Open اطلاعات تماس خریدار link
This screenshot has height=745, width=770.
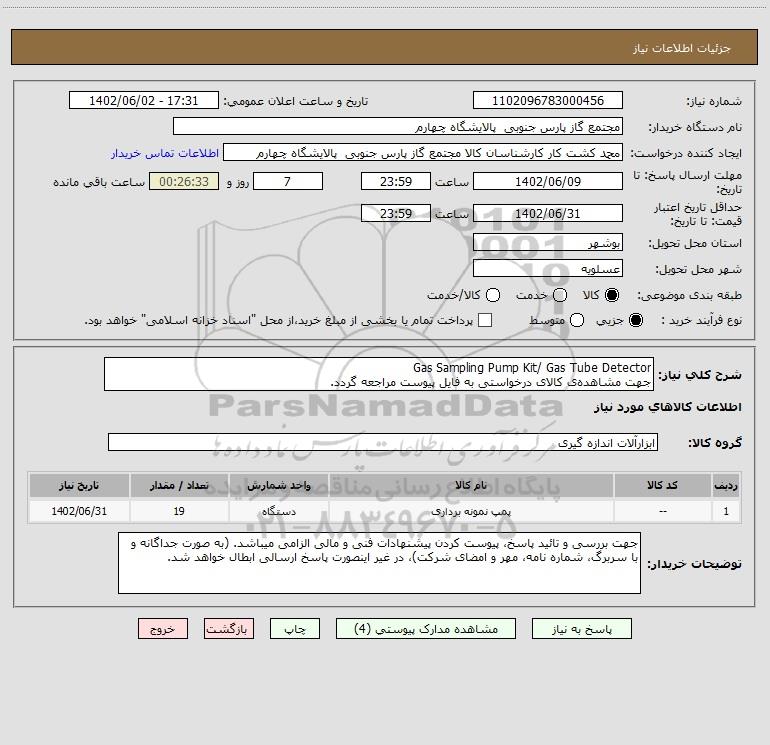coord(165,153)
